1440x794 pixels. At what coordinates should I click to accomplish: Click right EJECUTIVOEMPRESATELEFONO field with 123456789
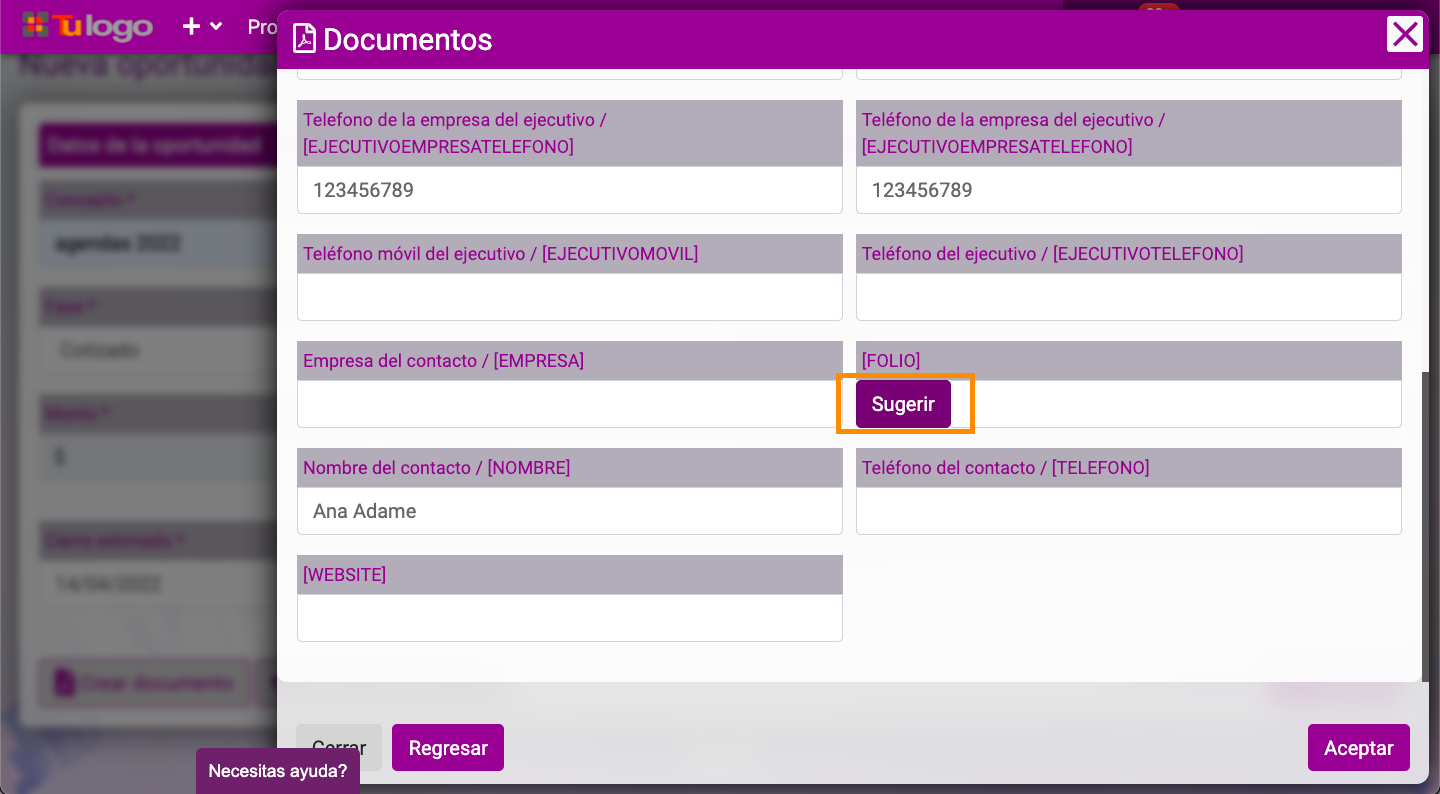pyautogui.click(x=1129, y=190)
